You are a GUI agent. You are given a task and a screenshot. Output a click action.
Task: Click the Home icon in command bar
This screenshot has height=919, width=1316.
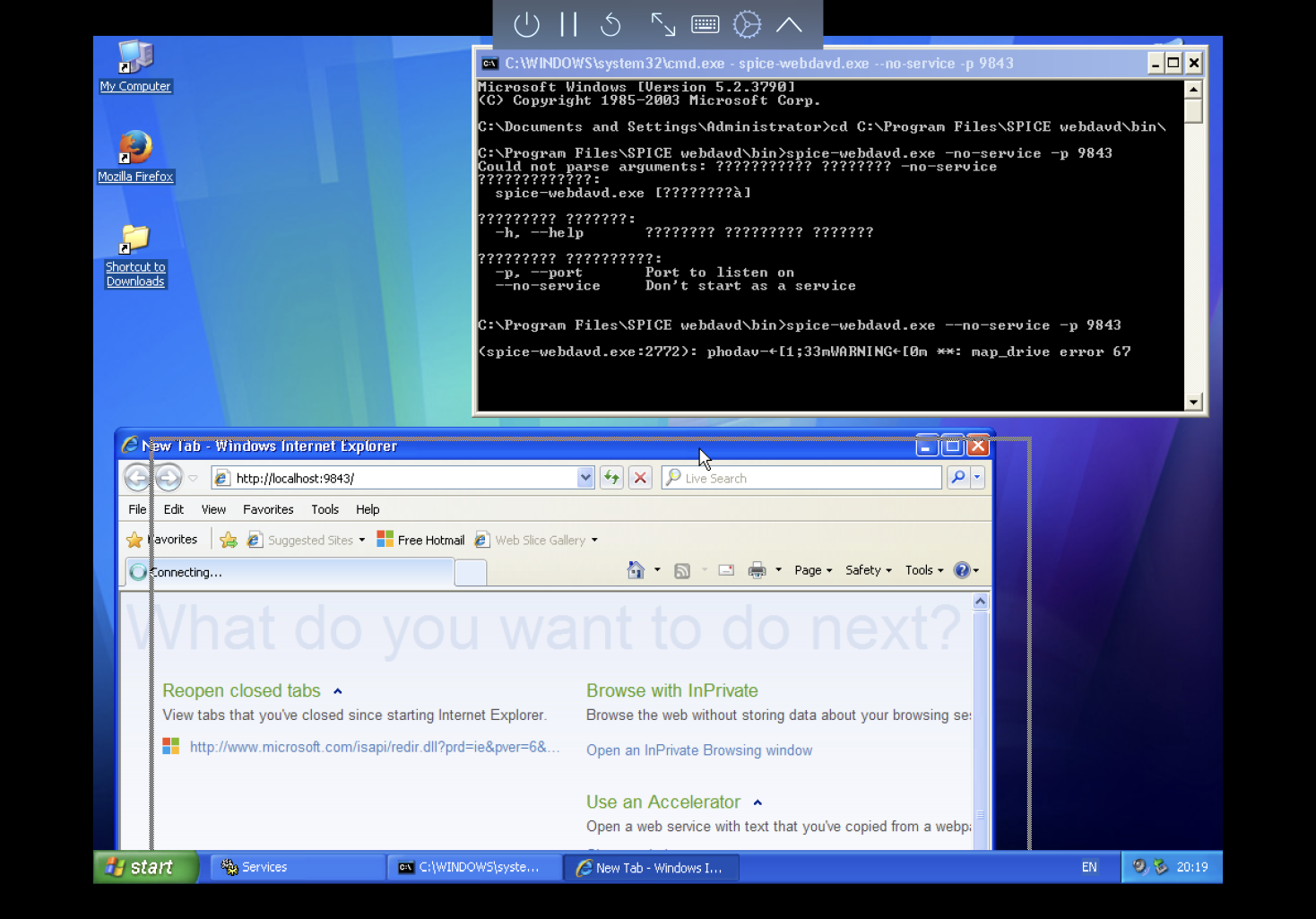pyautogui.click(x=636, y=570)
